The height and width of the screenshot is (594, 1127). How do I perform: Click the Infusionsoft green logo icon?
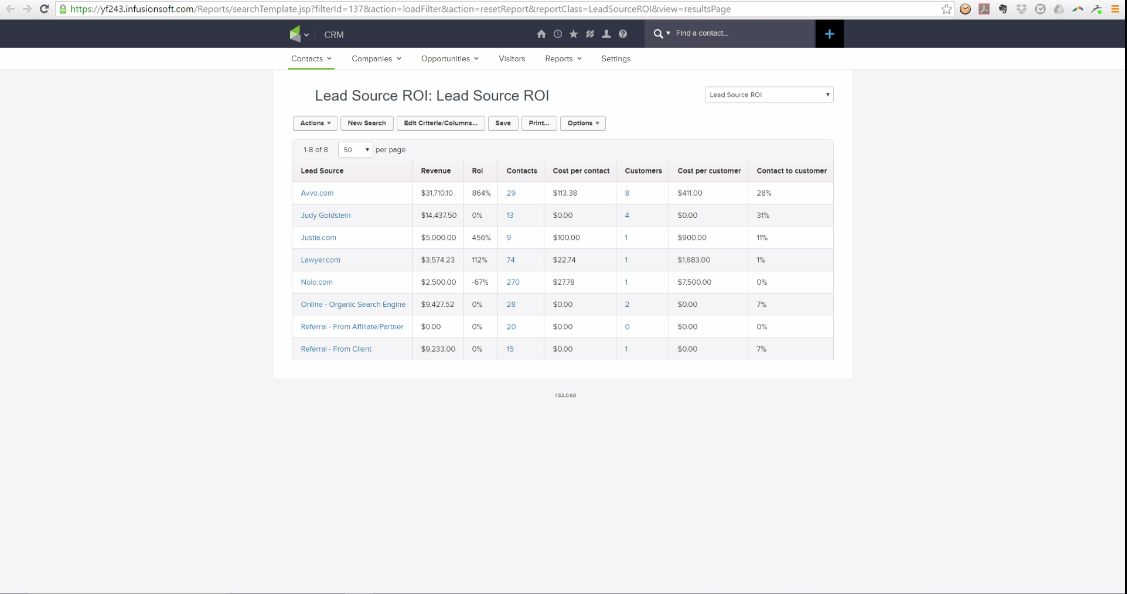(295, 34)
